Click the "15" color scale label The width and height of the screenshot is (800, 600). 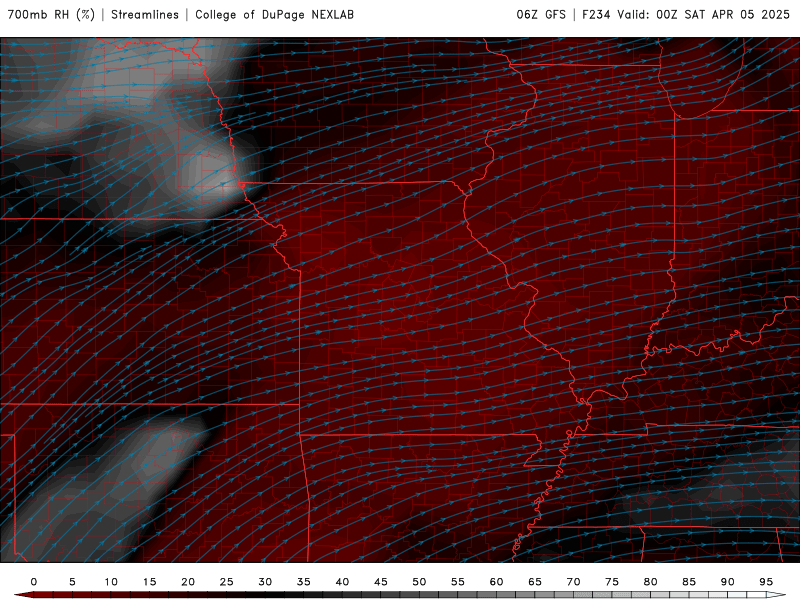[149, 582]
